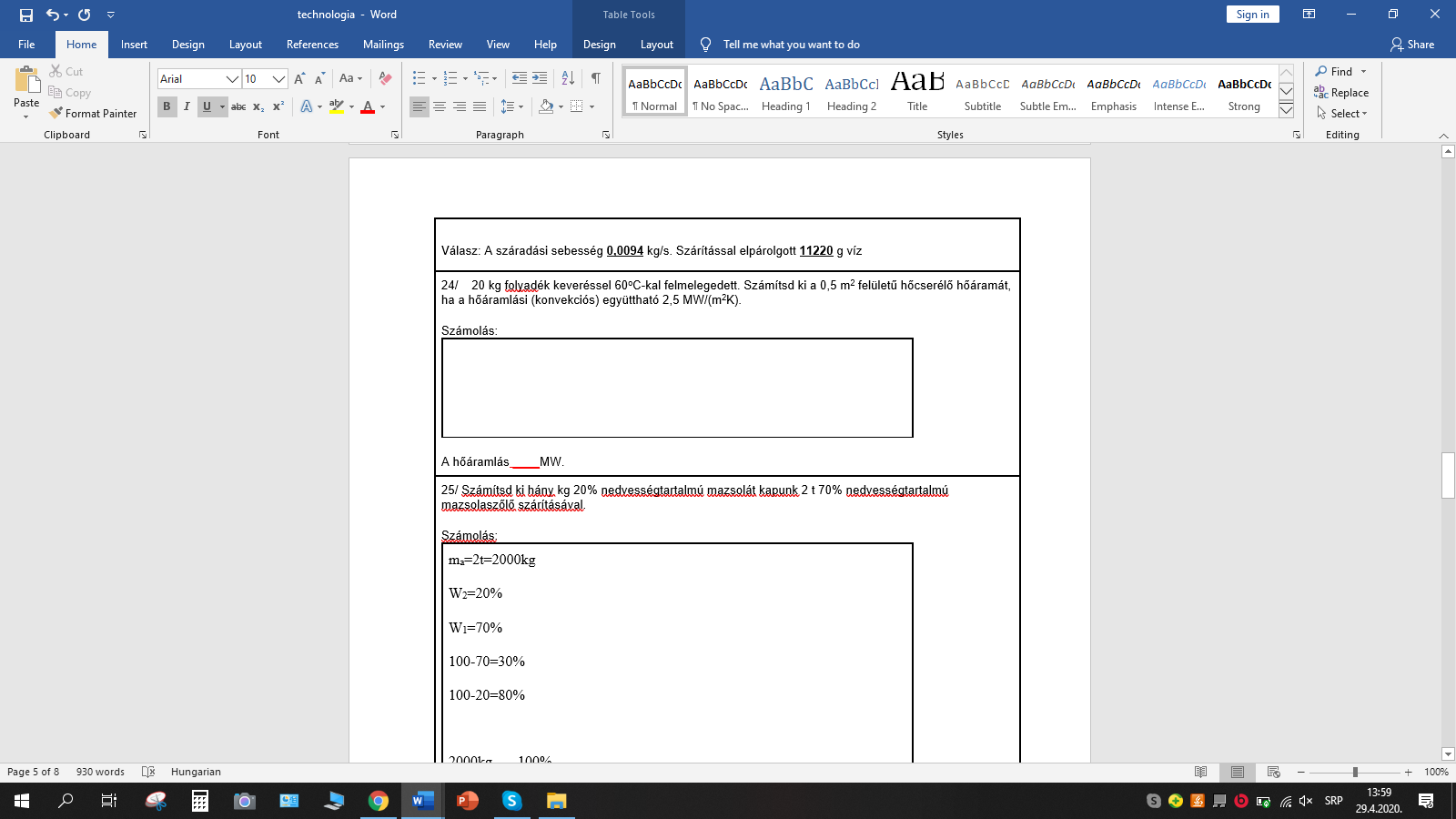Click the Grow Font size icon

tap(299, 78)
